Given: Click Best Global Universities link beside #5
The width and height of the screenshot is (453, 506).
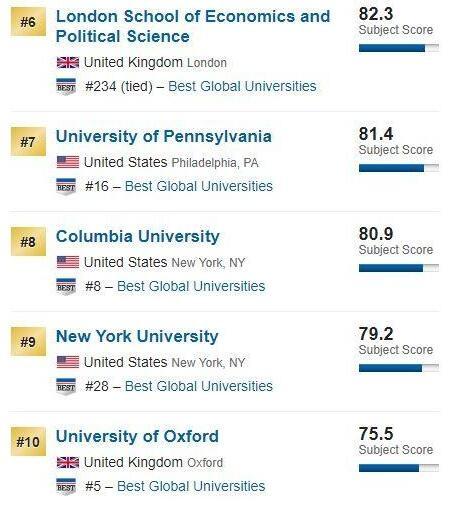Looking at the screenshot, I should [x=191, y=486].
